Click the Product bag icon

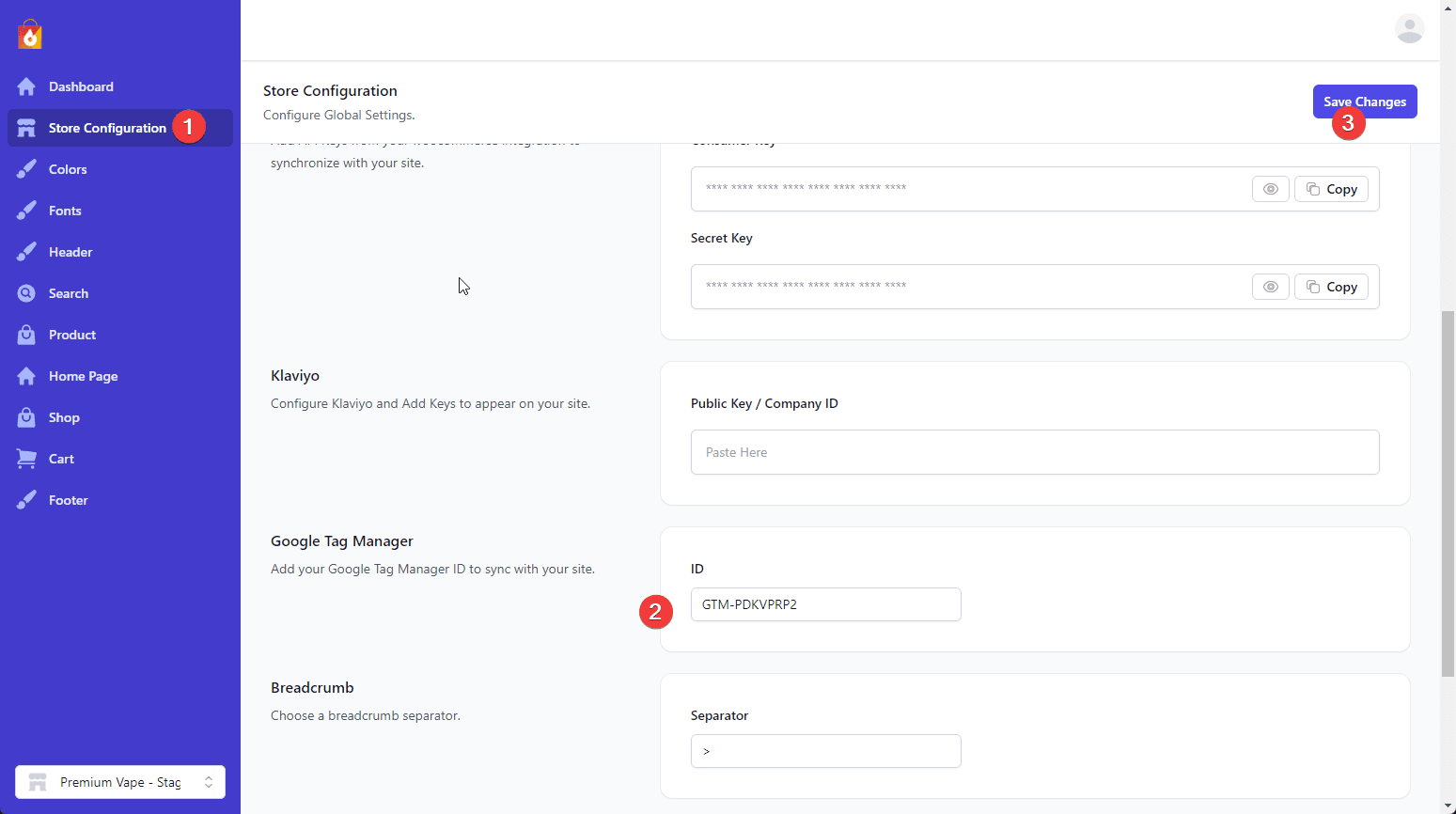pyautogui.click(x=26, y=335)
